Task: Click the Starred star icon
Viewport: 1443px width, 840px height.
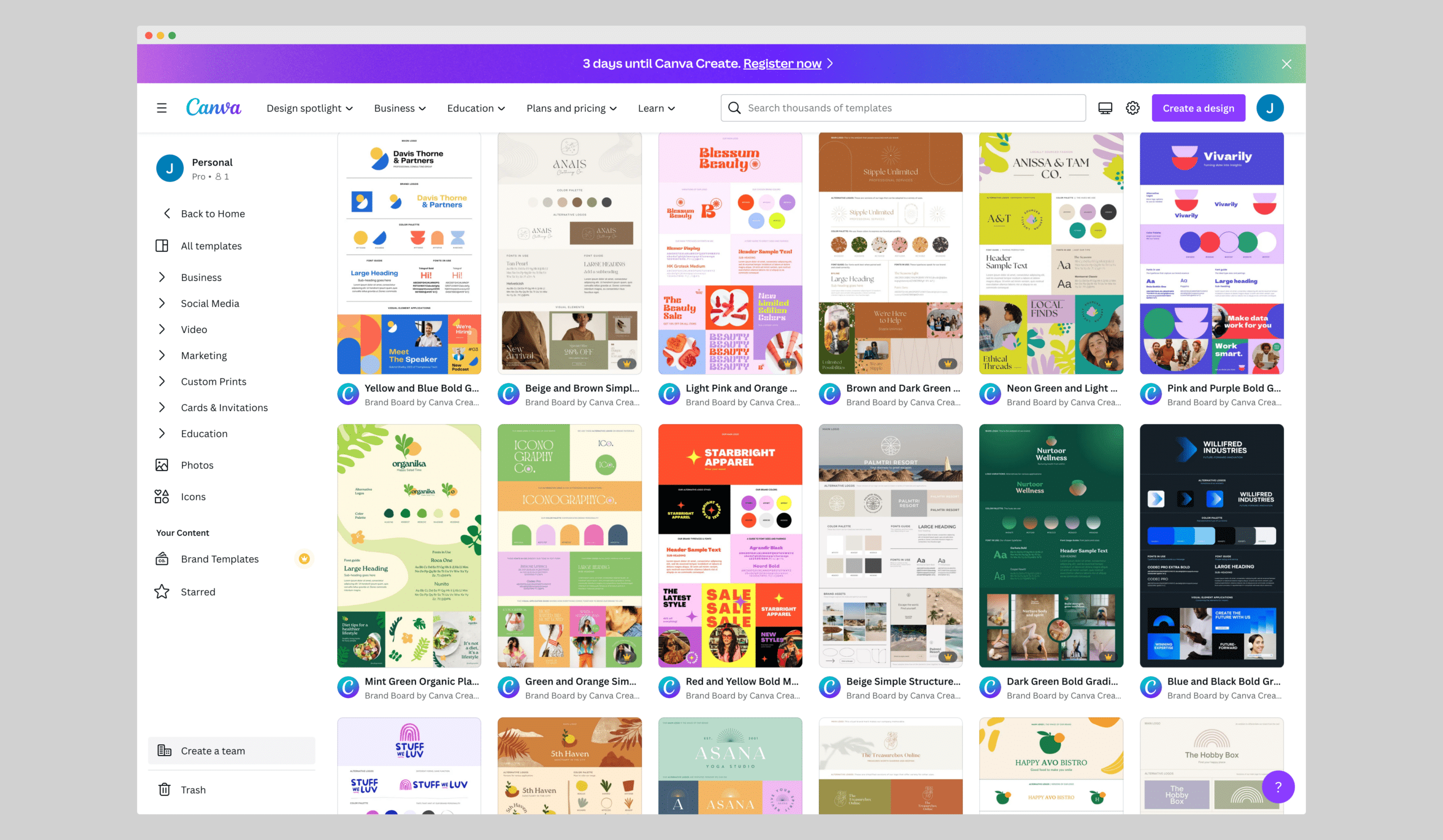Action: click(162, 591)
